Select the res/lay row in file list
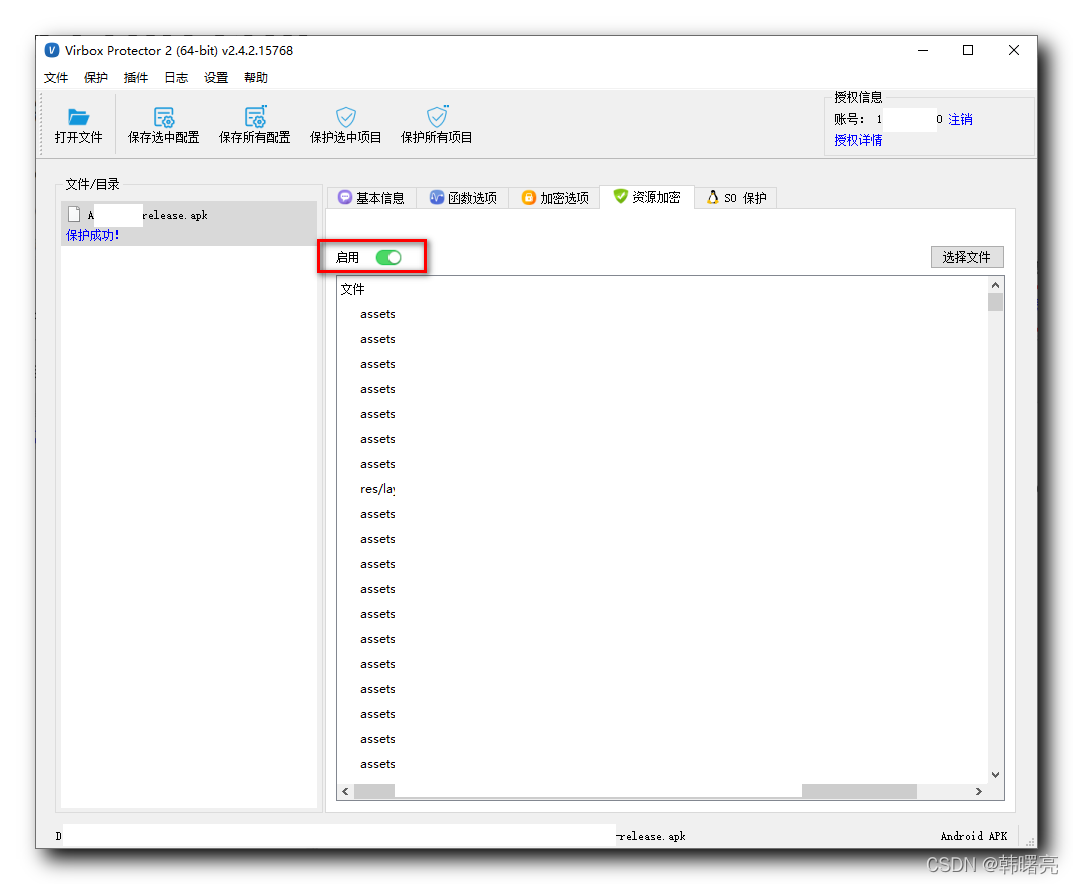Screen dimensions: 1073x884 pyautogui.click(x=378, y=489)
